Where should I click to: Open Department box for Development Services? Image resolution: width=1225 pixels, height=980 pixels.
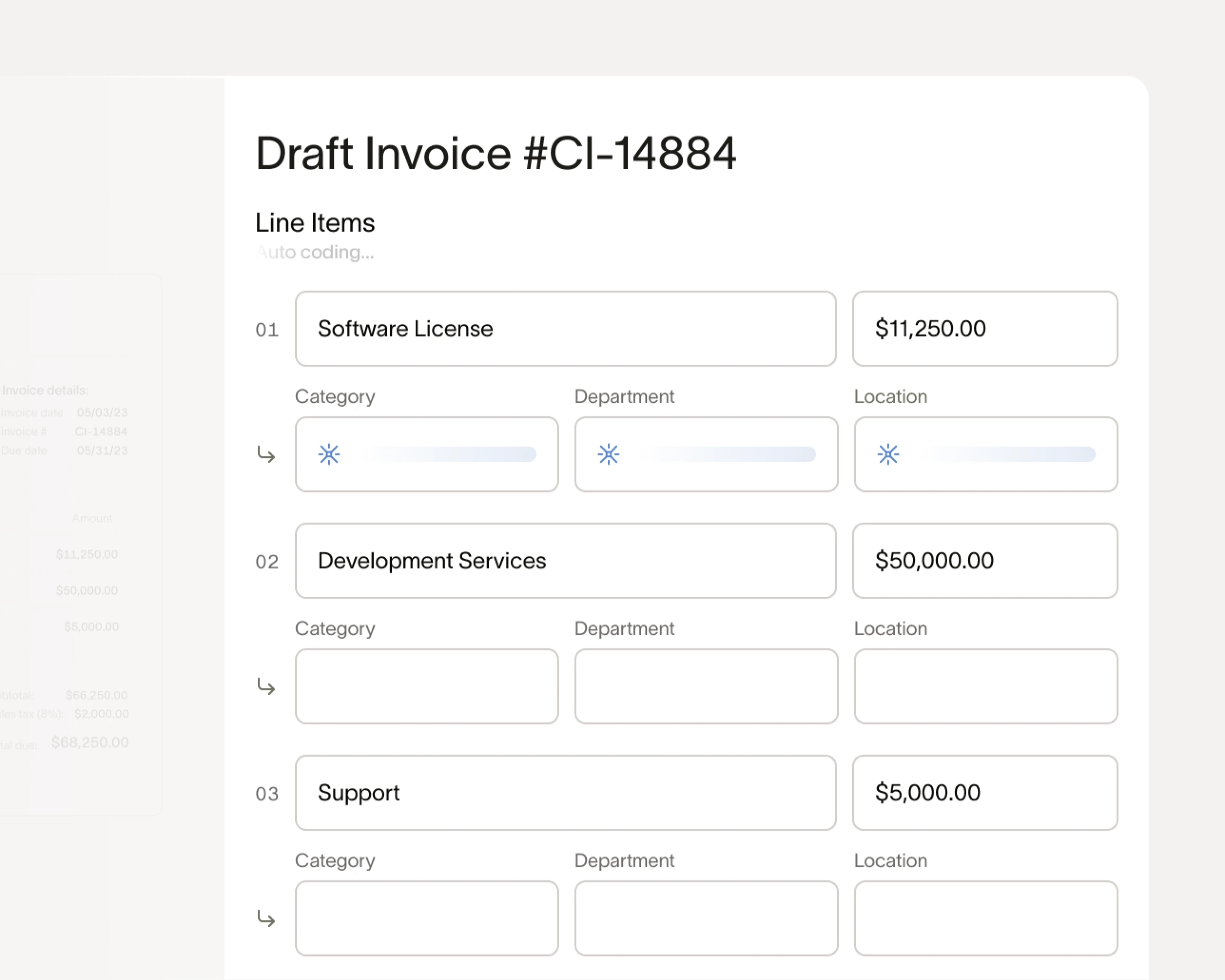pos(706,686)
